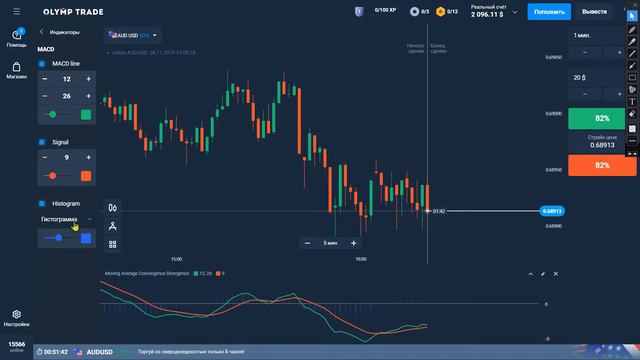The image size is (640, 360).
Task: Click the orange 82% down trade button
Action: [x=602, y=165]
